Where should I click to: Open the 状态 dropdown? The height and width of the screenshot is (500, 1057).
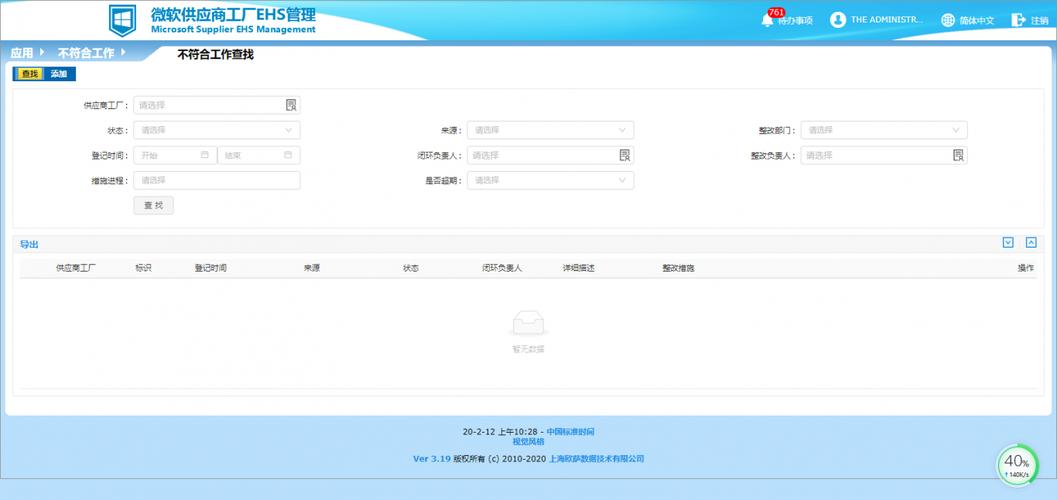[x=217, y=130]
